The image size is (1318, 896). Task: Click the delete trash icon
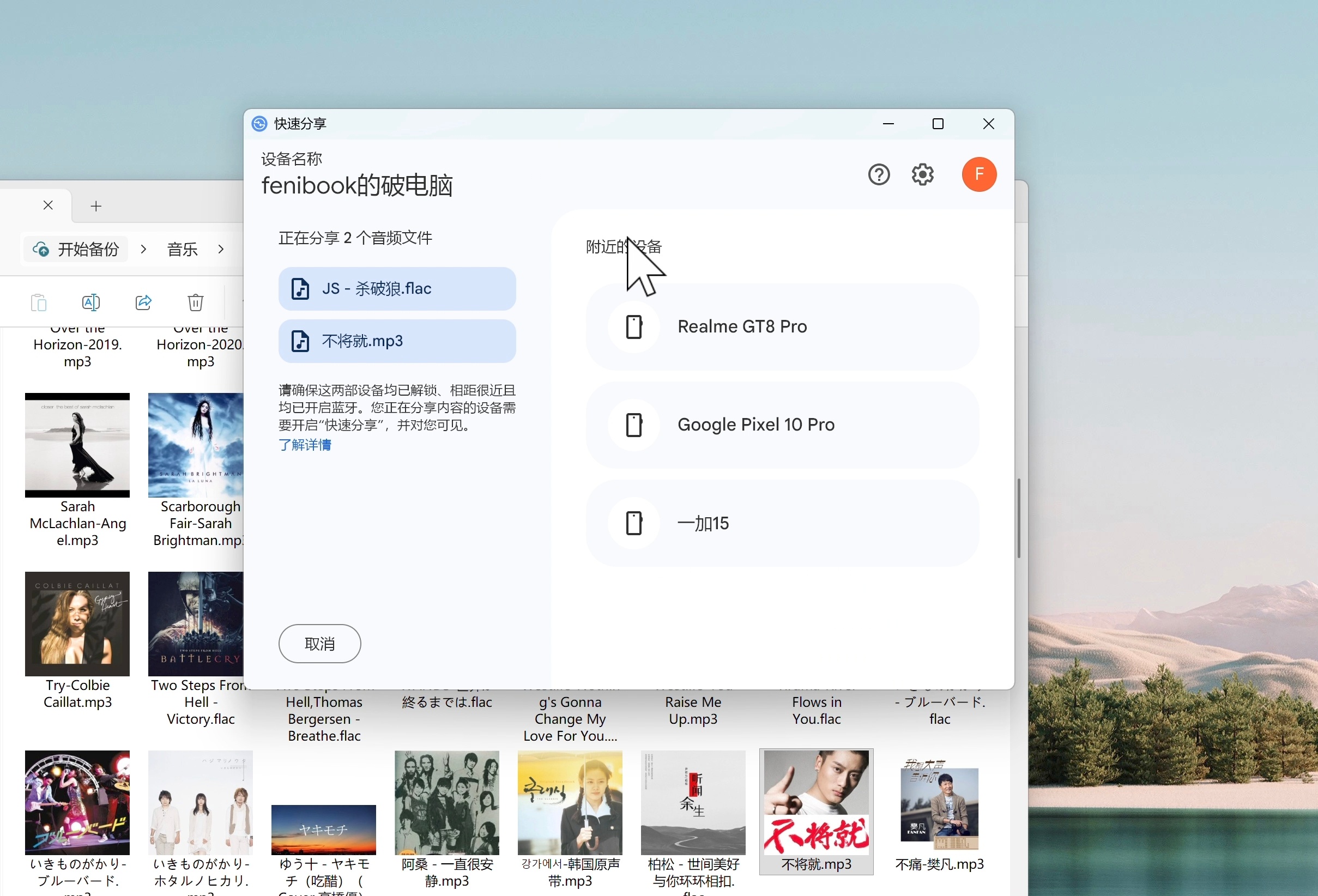195,302
